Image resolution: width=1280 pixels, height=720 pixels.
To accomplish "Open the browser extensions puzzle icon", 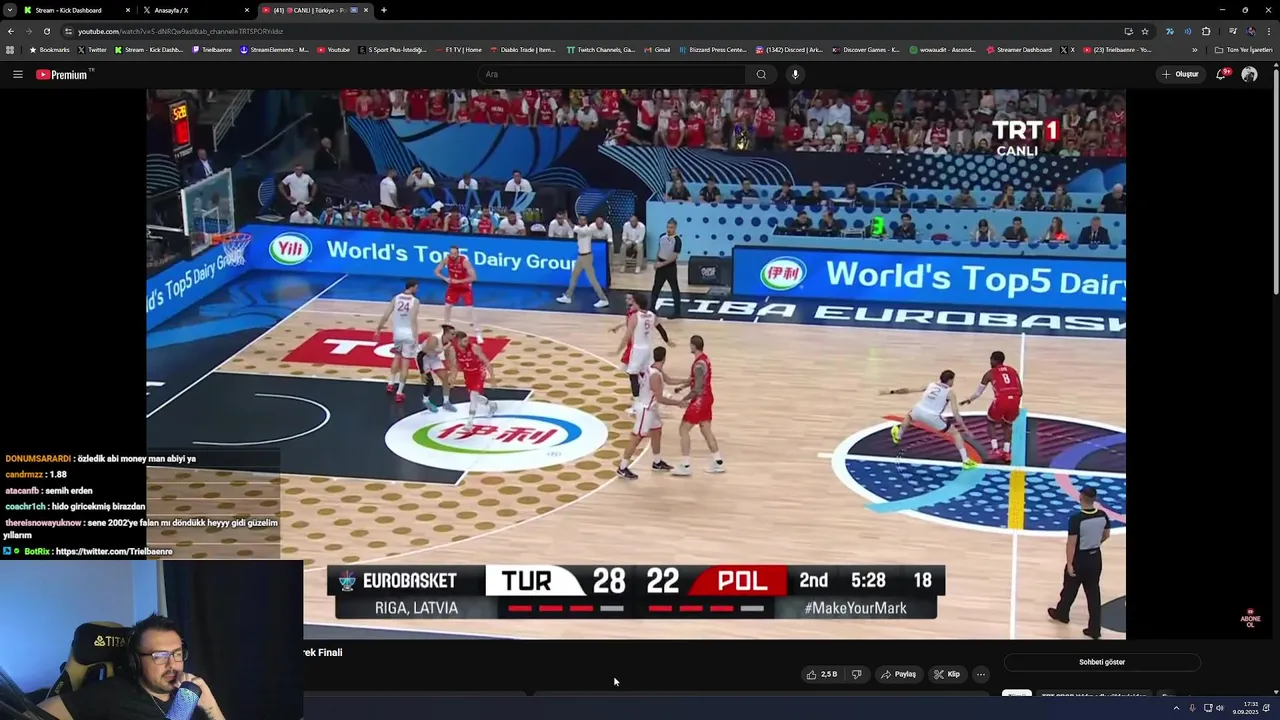I will tap(1206, 31).
